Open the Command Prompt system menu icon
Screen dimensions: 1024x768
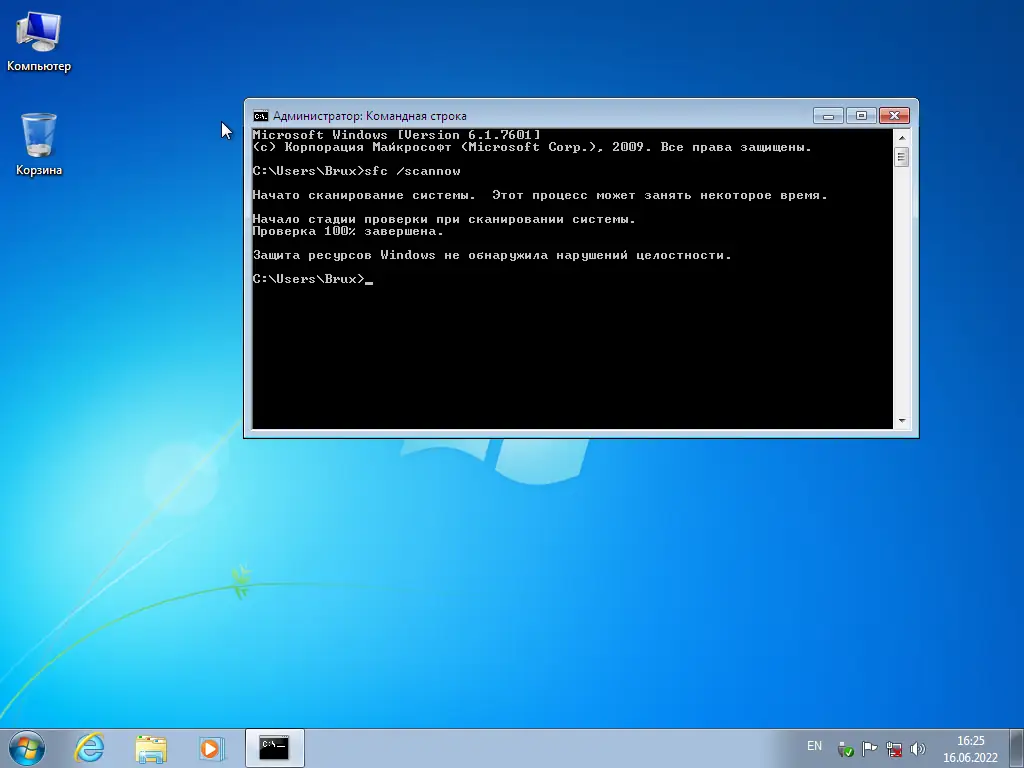(260, 115)
